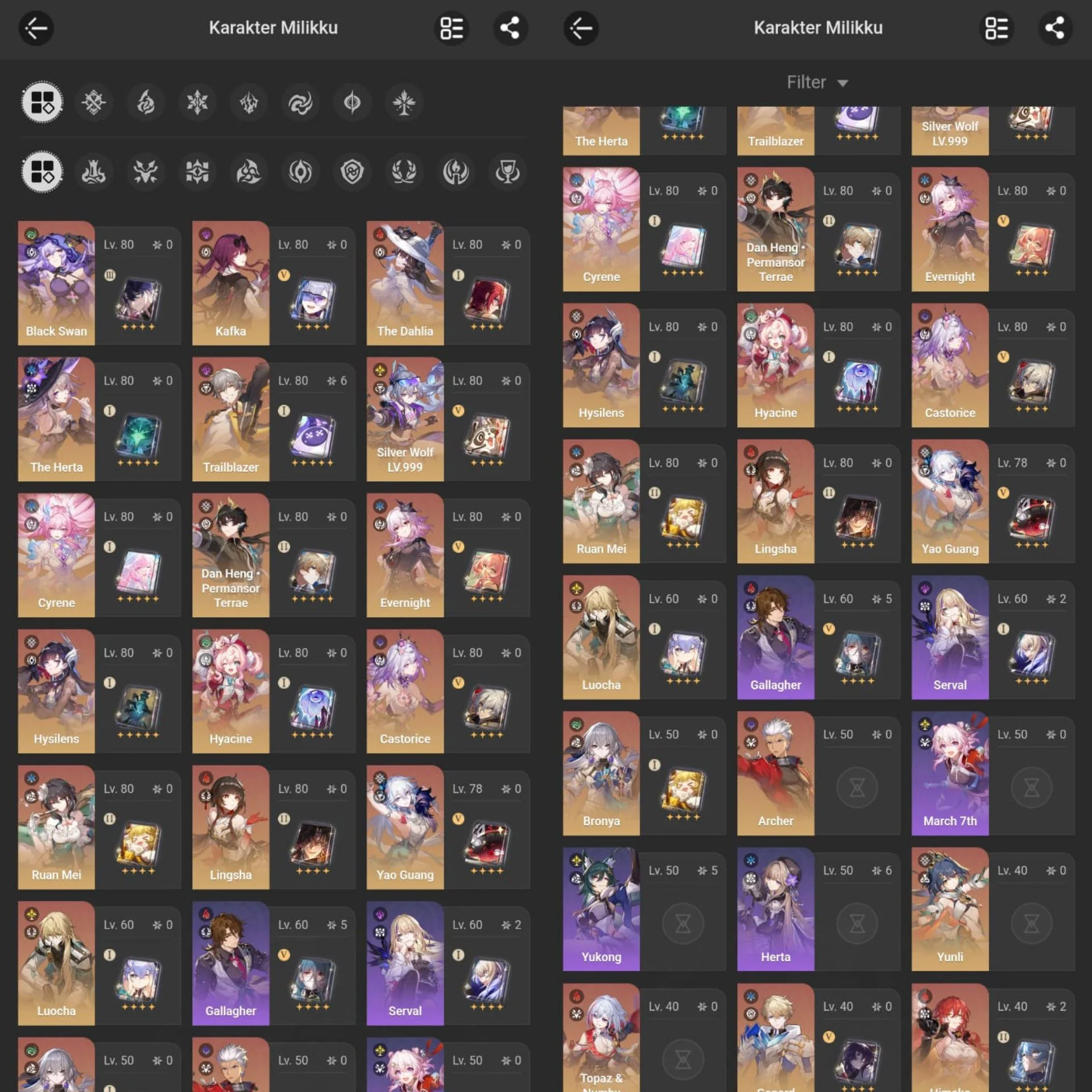Screen dimensions: 1092x1092
Task: Filter characters by The Hunt path
Action: pyautogui.click(x=146, y=171)
